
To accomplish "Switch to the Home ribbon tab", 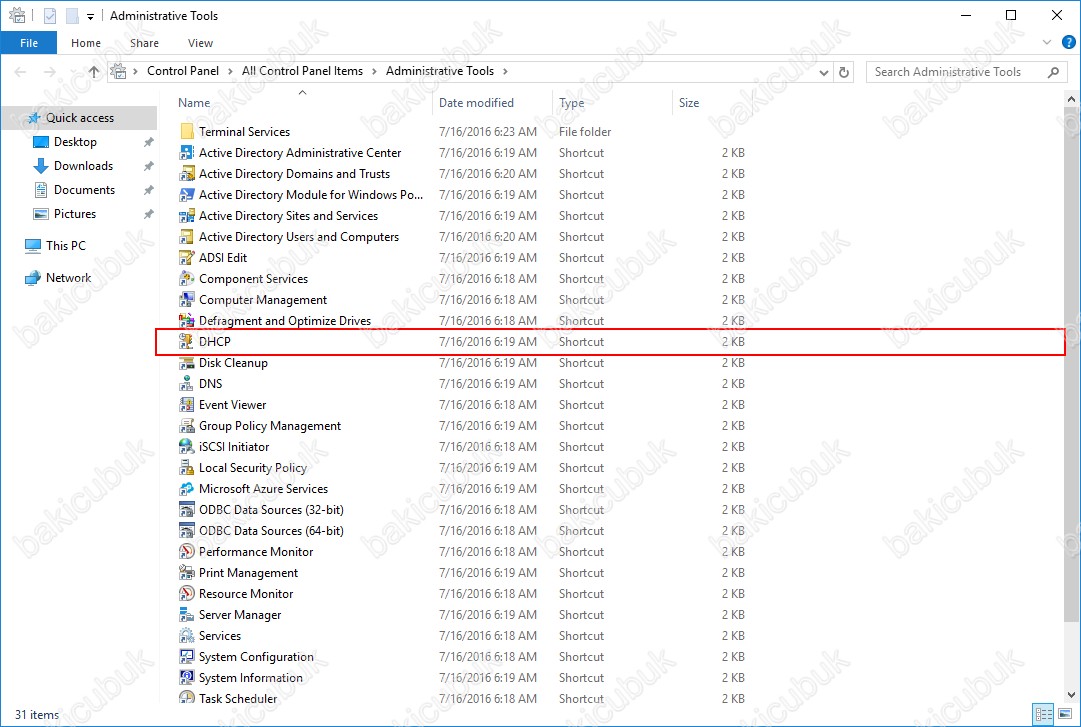I will [x=85, y=43].
